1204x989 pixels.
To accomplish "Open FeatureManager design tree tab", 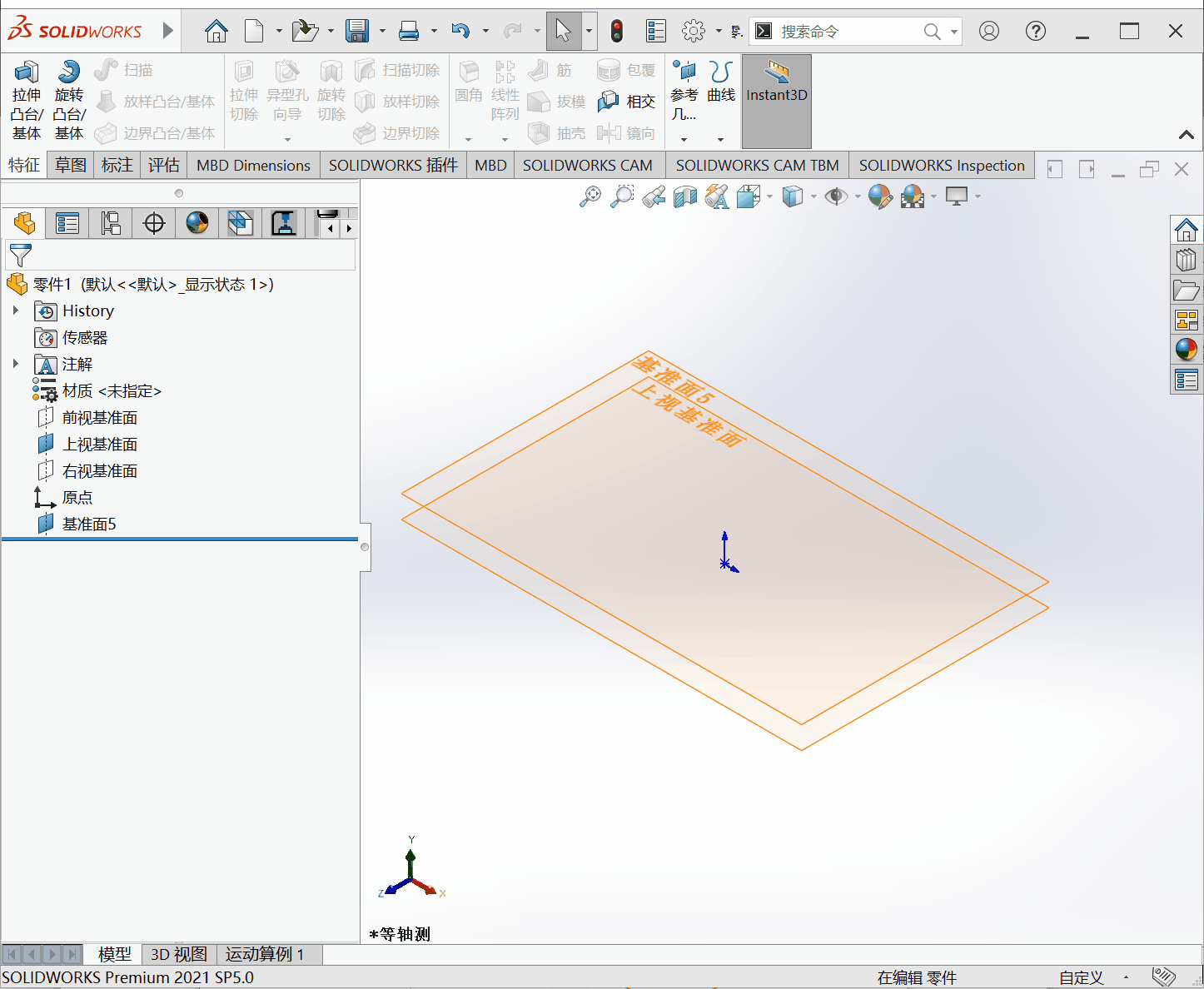I will [24, 223].
